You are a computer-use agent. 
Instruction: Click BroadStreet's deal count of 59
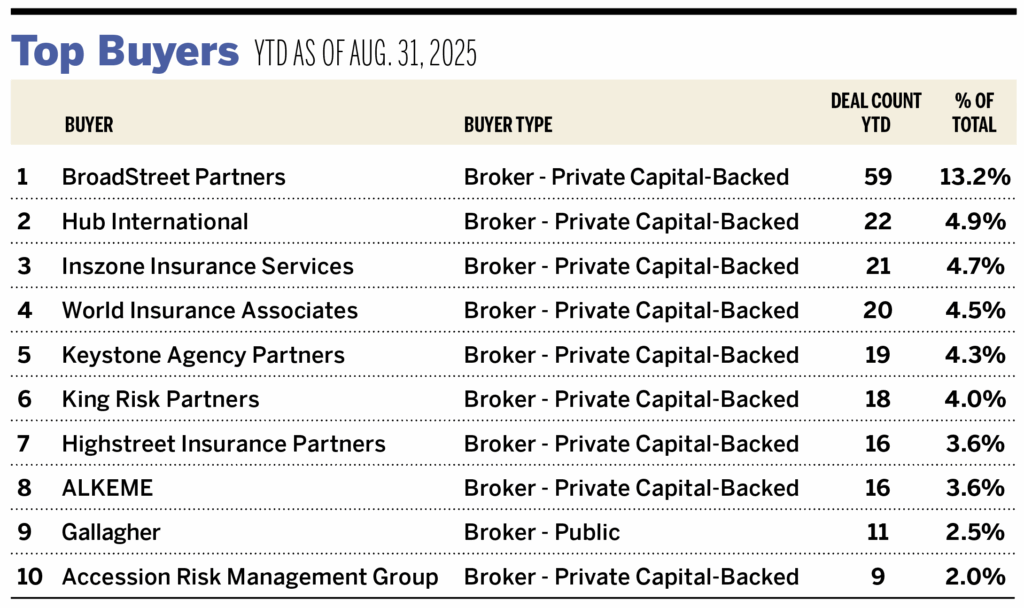[x=877, y=177]
